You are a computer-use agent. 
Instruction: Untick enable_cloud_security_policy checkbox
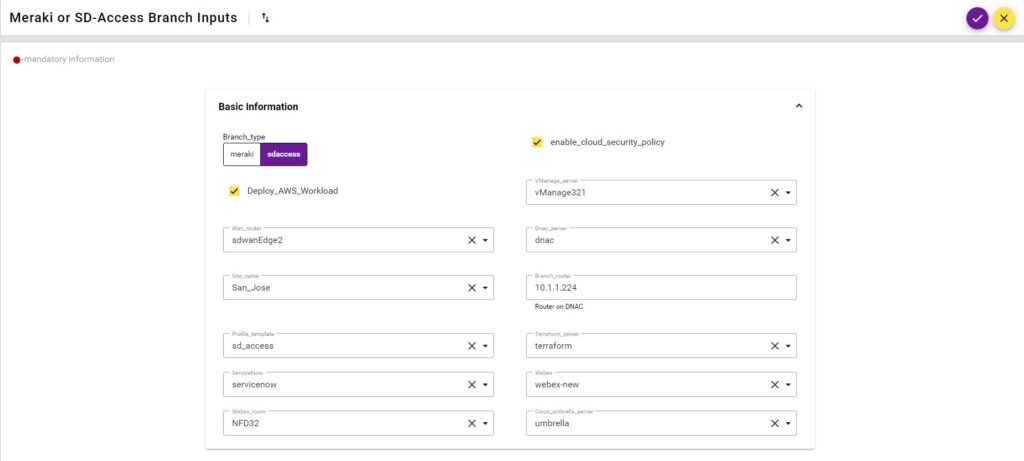pyautogui.click(x=537, y=142)
